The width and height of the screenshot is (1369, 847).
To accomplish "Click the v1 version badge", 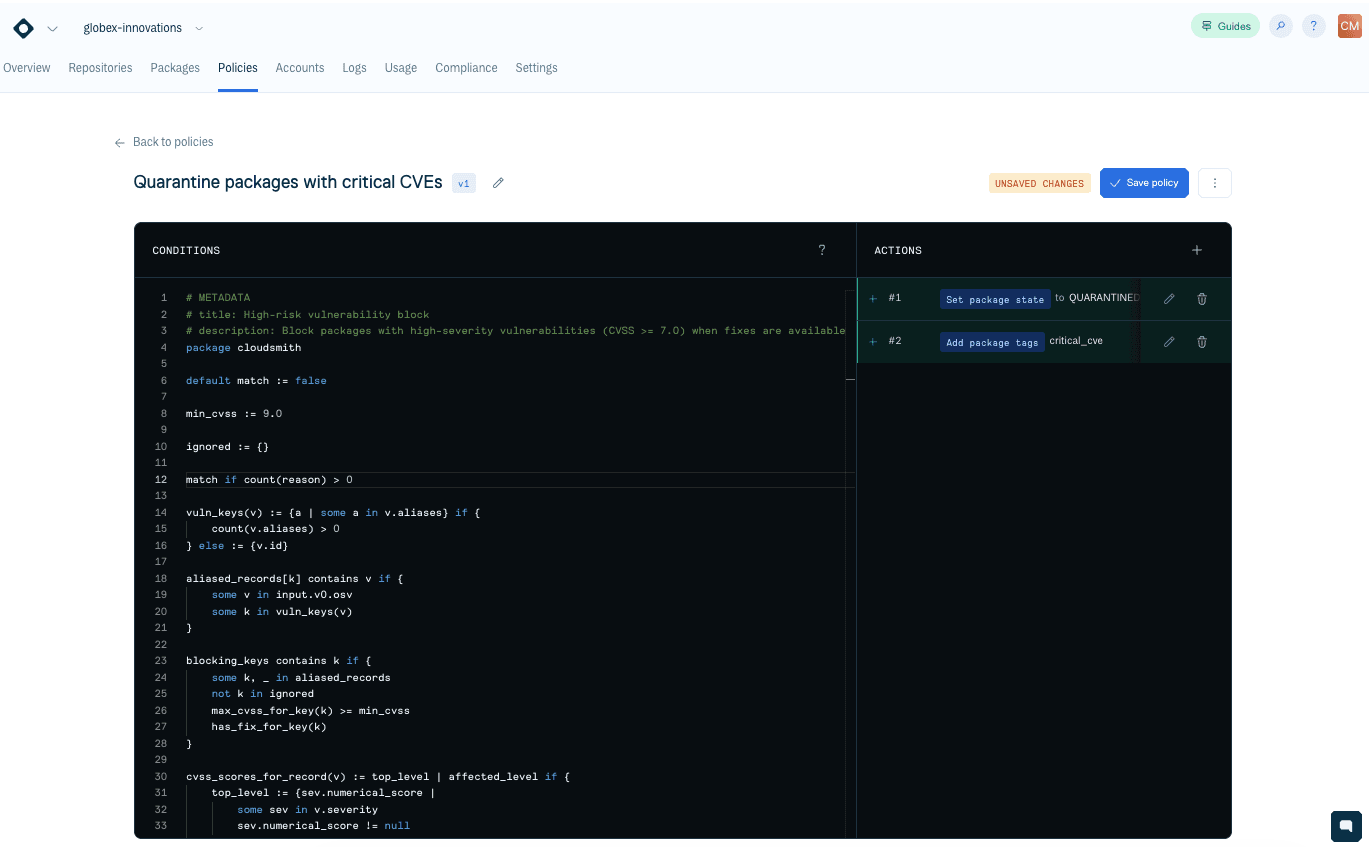I will pos(464,183).
